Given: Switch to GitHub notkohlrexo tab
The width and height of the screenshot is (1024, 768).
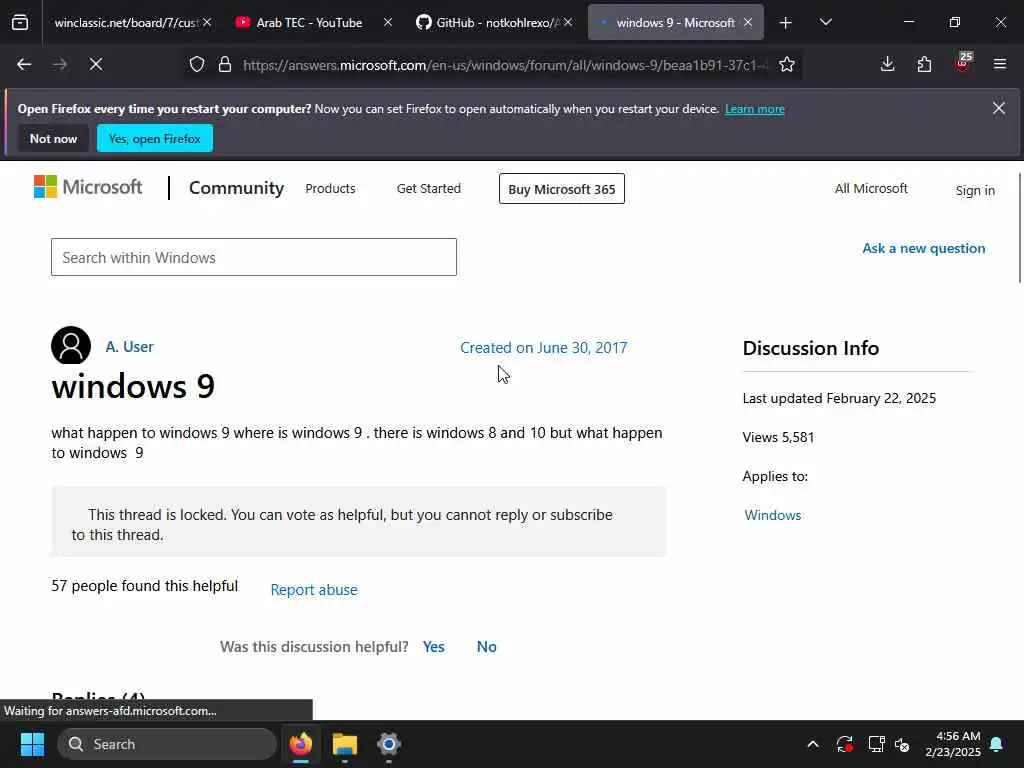Looking at the screenshot, I should pyautogui.click(x=488, y=23).
